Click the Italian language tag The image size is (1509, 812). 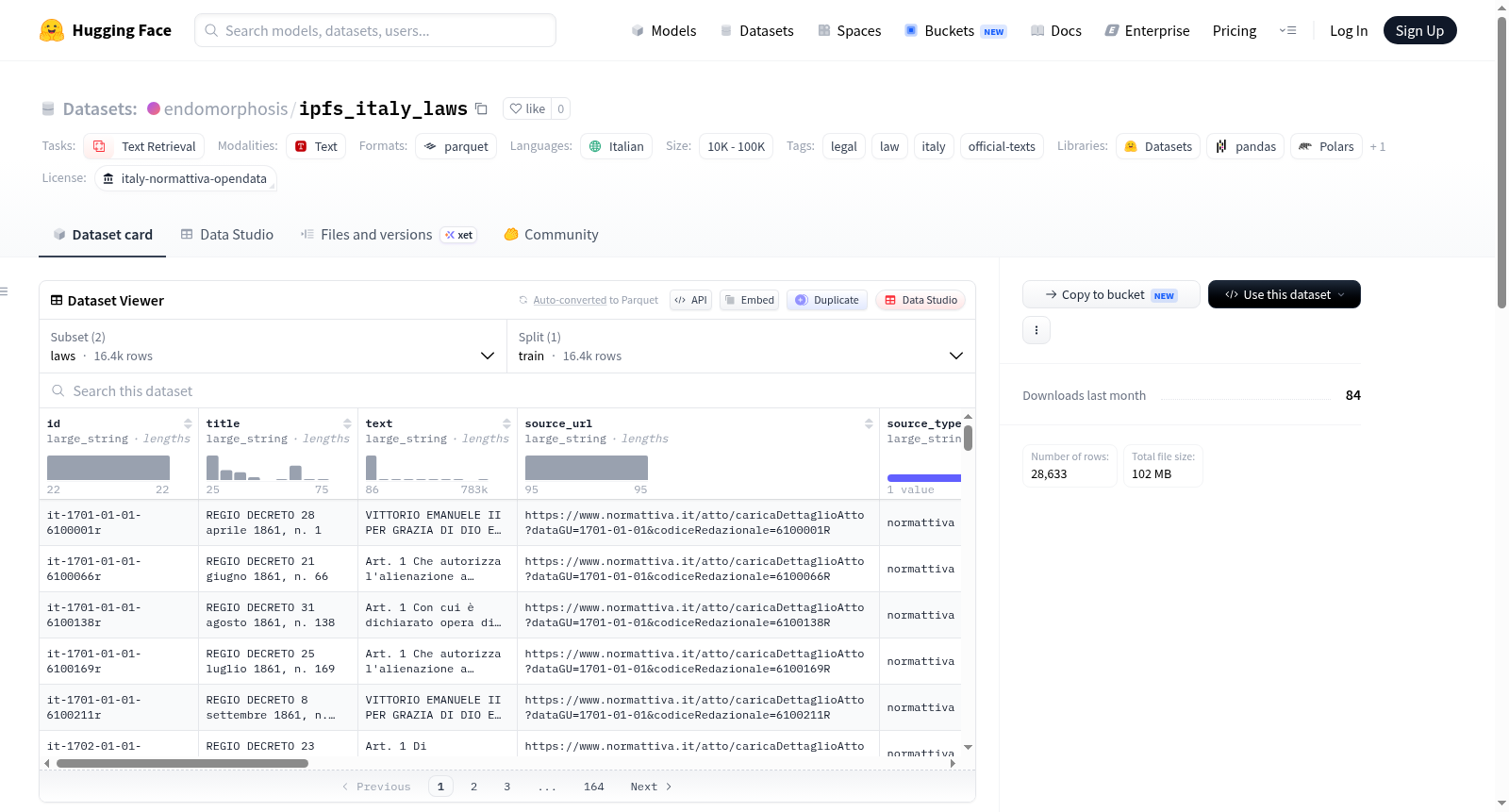pyautogui.click(x=616, y=146)
